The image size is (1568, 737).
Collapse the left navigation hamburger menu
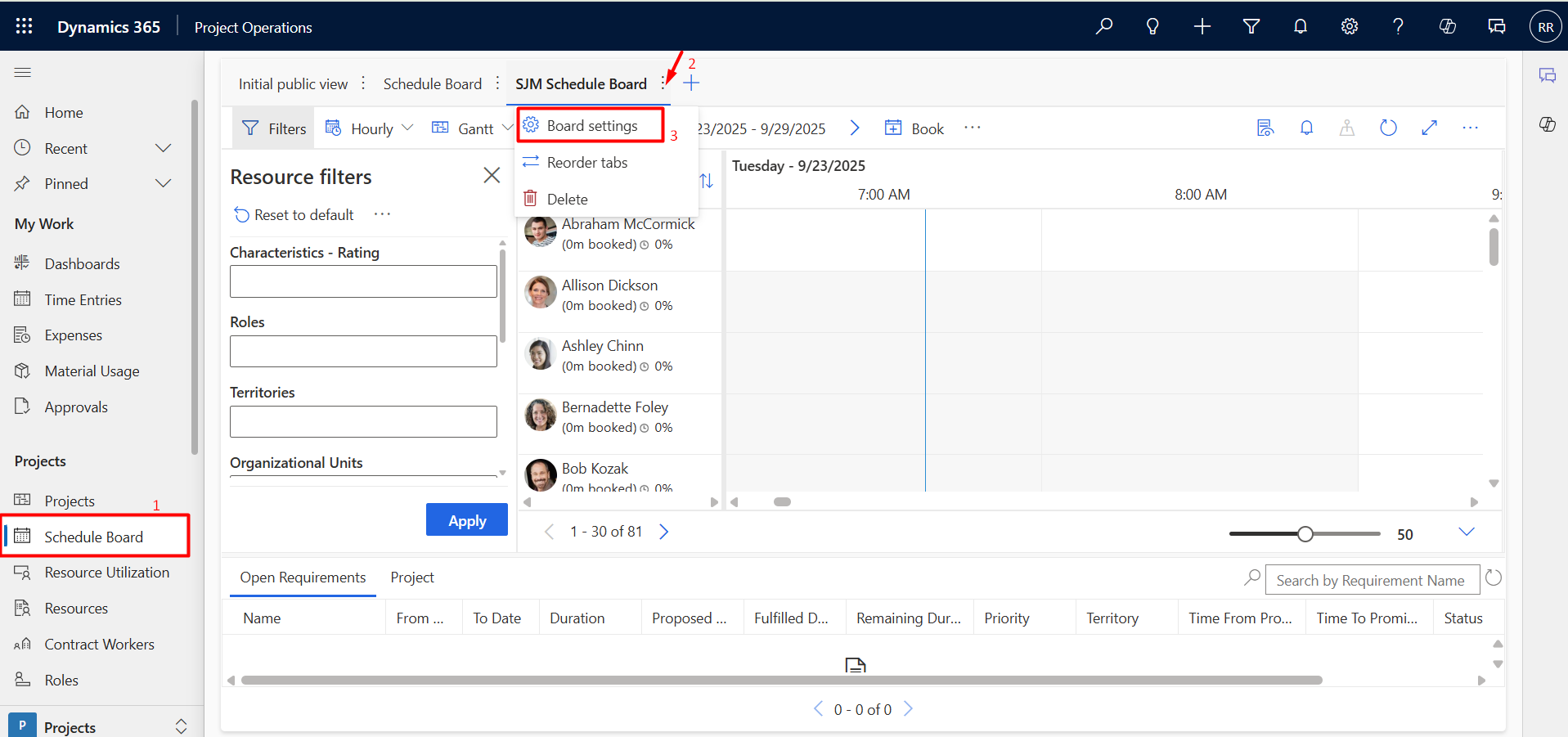(23, 73)
